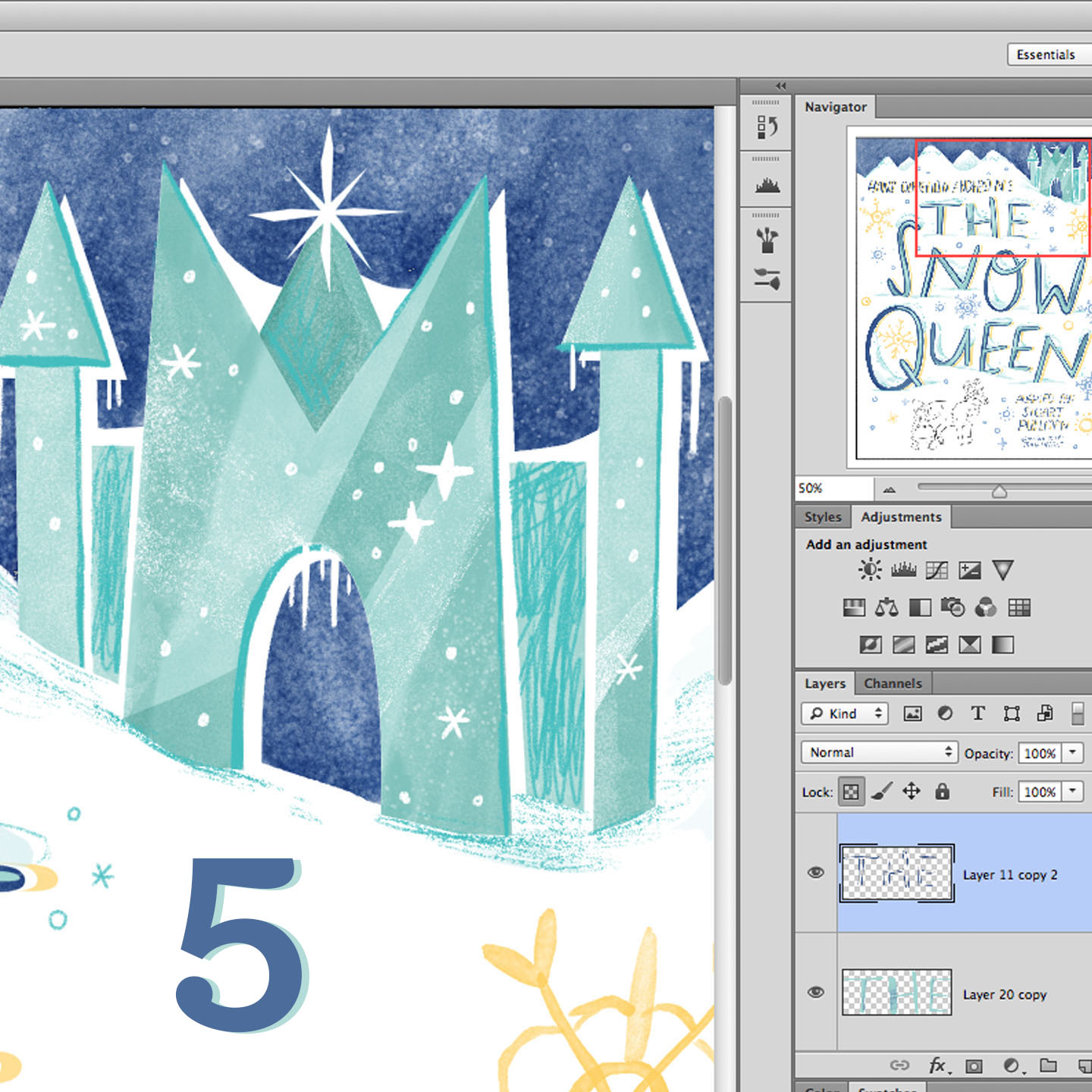
Task: Click the Layer 11 copy 2 name
Action: click(1010, 875)
